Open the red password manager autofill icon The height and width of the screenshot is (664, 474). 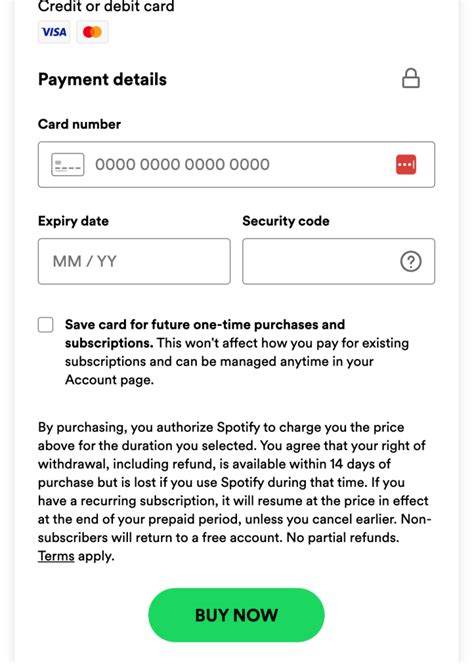click(x=406, y=164)
